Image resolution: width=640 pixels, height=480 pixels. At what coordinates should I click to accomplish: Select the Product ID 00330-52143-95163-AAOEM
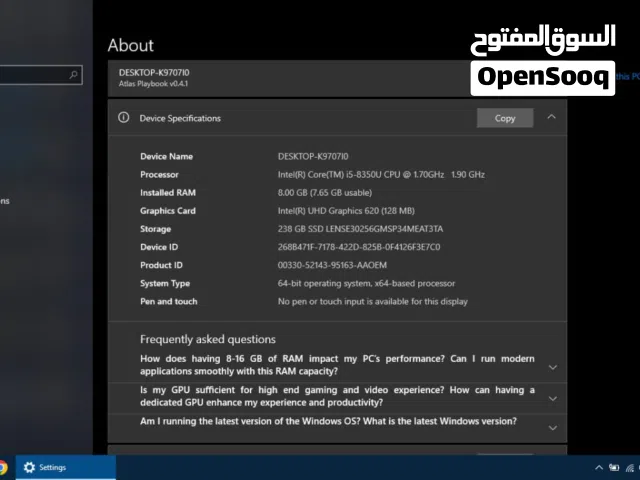click(x=332, y=265)
